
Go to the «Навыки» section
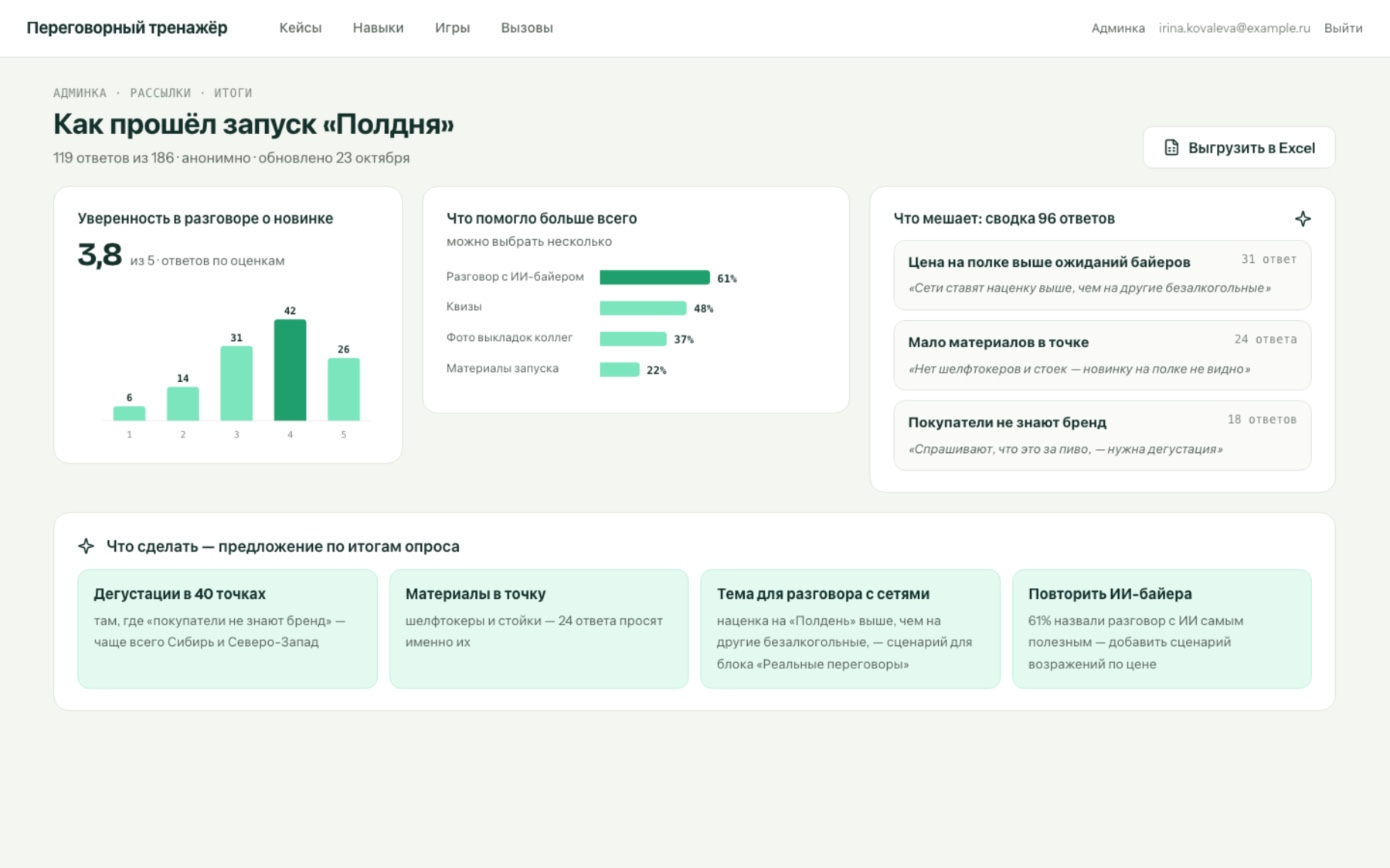[x=378, y=28]
